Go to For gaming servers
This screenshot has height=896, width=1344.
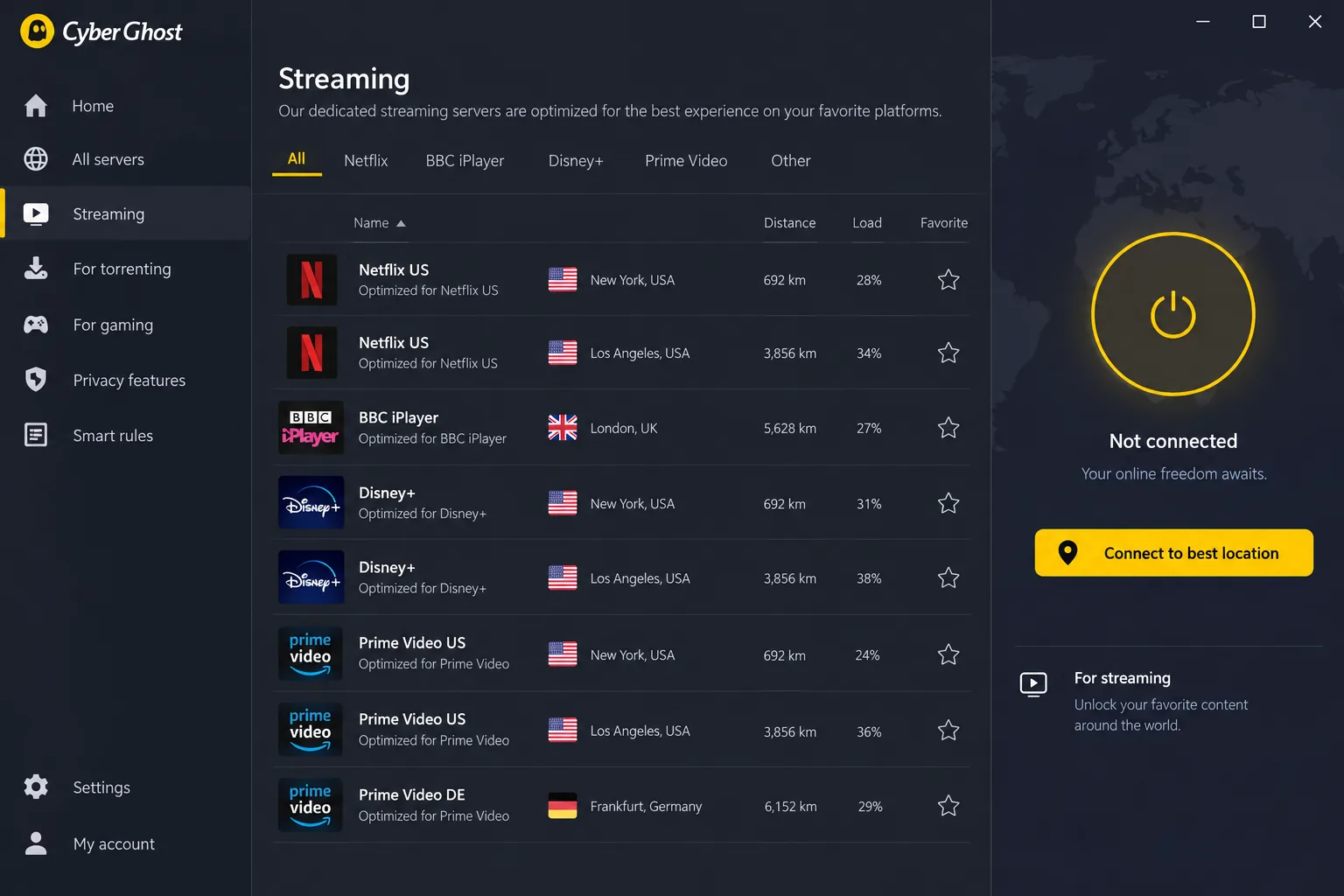[x=125, y=325]
